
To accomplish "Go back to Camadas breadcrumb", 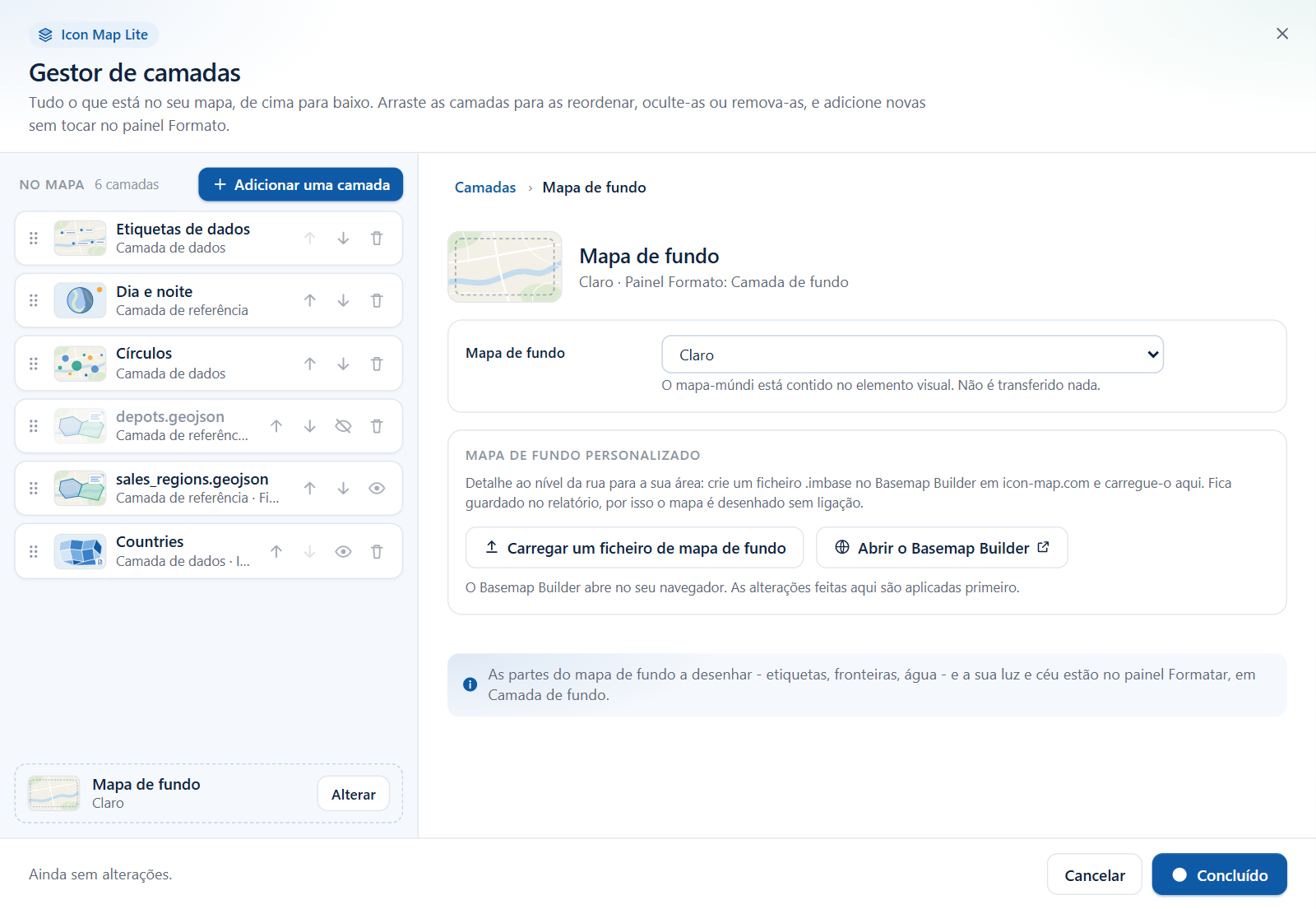I will click(x=485, y=188).
